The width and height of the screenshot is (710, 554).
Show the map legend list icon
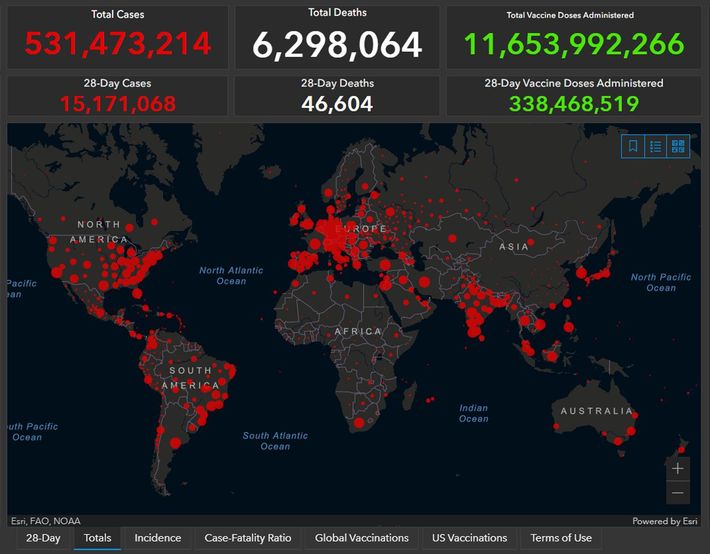point(655,147)
